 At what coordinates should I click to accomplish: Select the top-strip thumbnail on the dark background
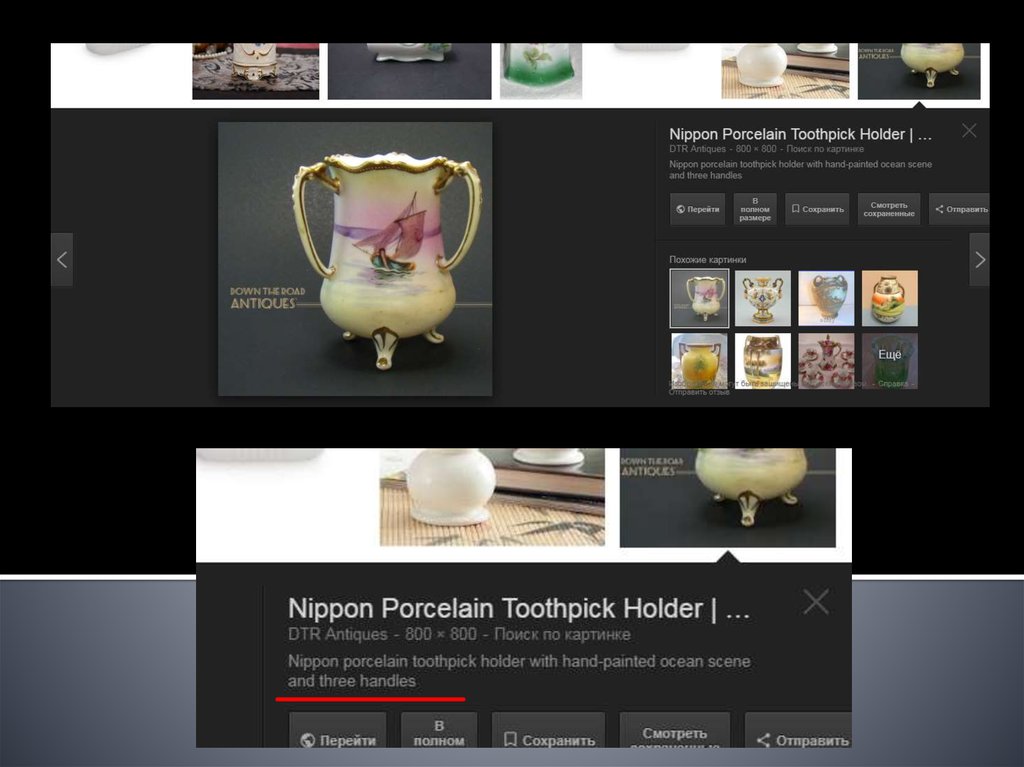coord(409,71)
